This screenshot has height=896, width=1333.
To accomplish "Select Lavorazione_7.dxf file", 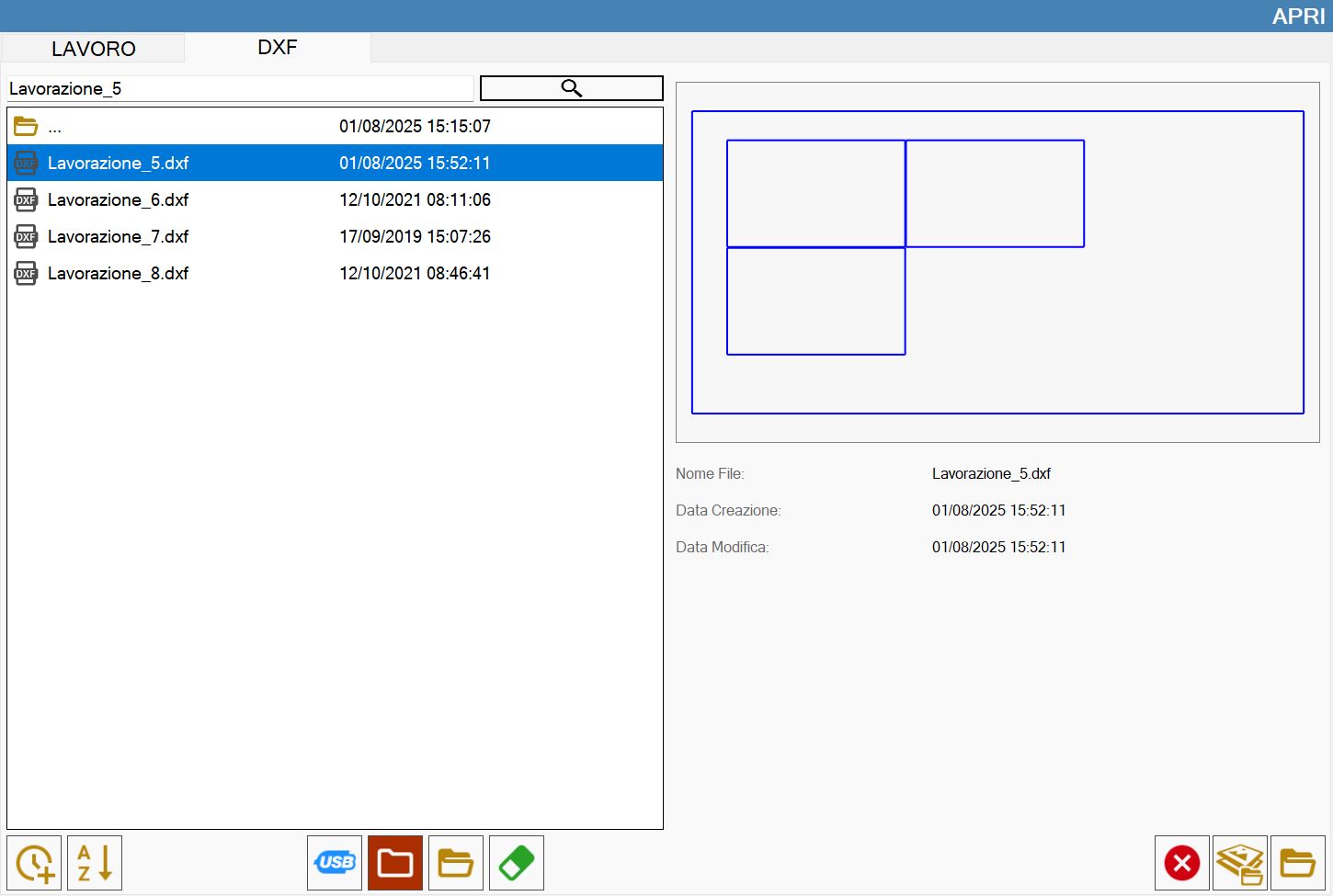I will click(335, 236).
